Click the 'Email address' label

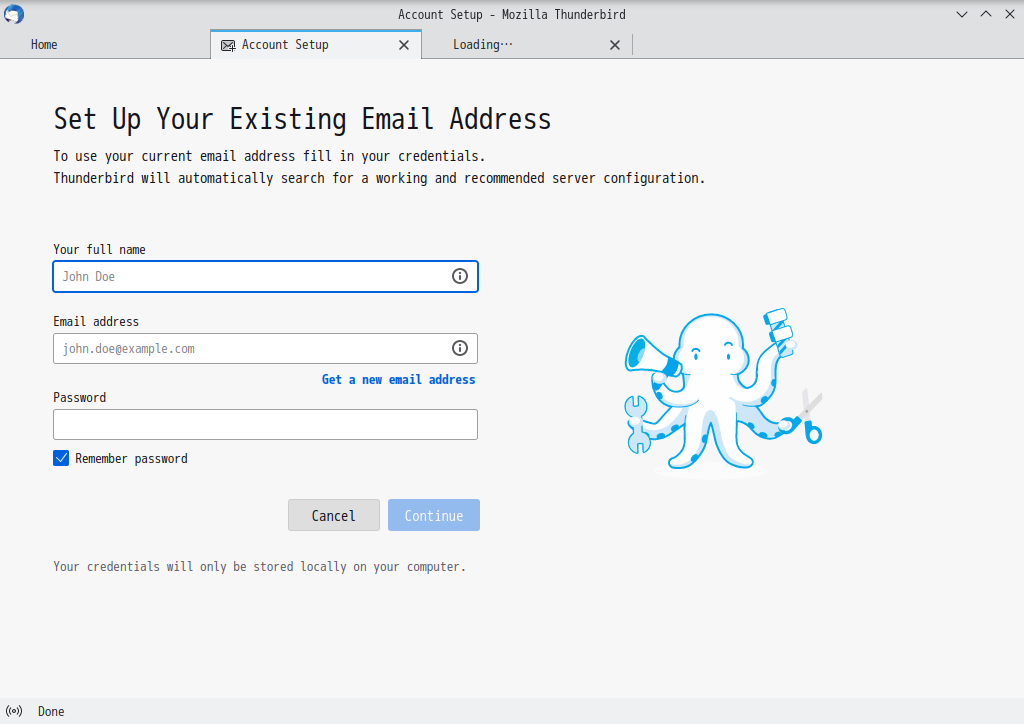96,321
